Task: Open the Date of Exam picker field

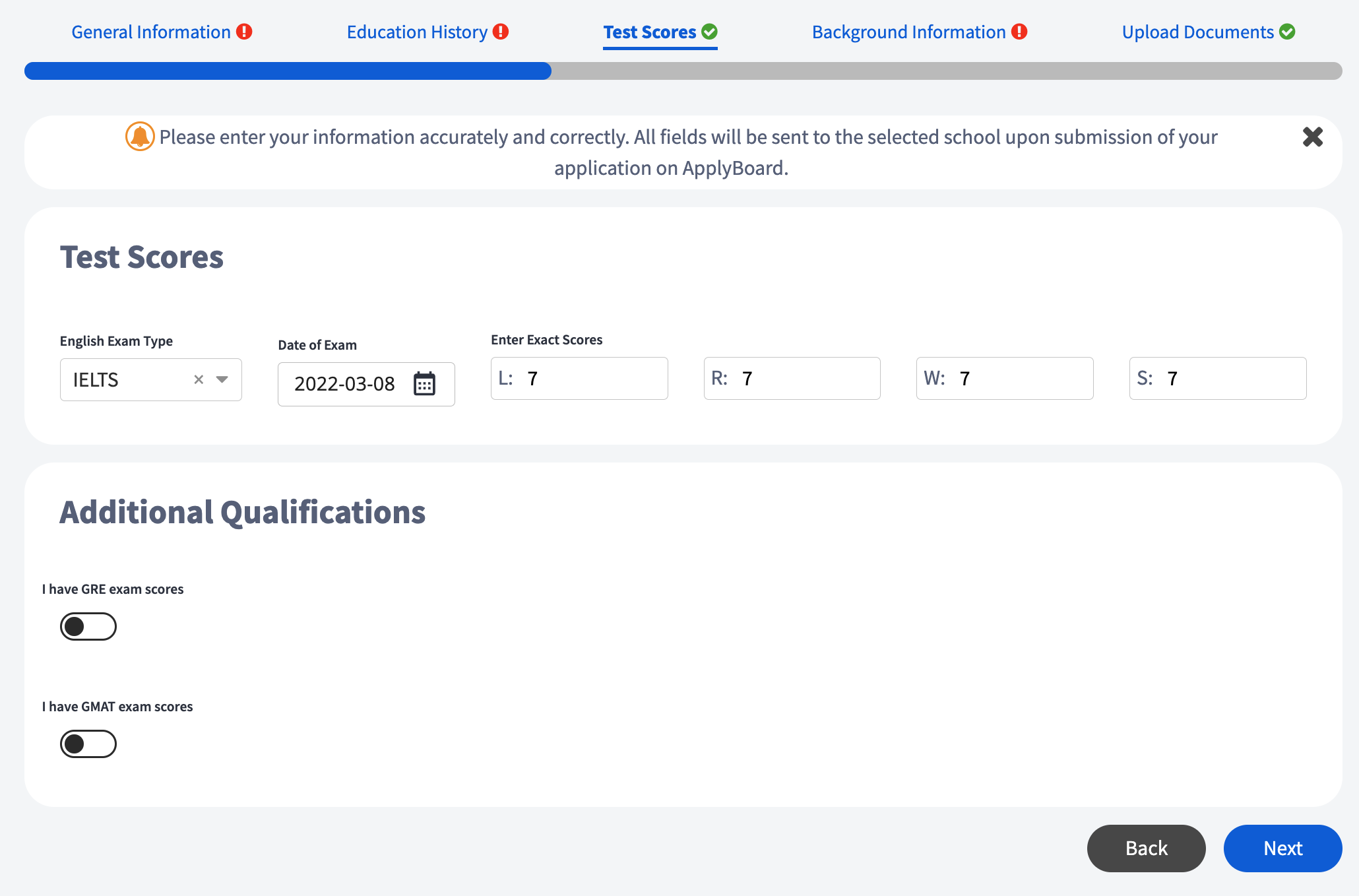Action: coord(344,383)
